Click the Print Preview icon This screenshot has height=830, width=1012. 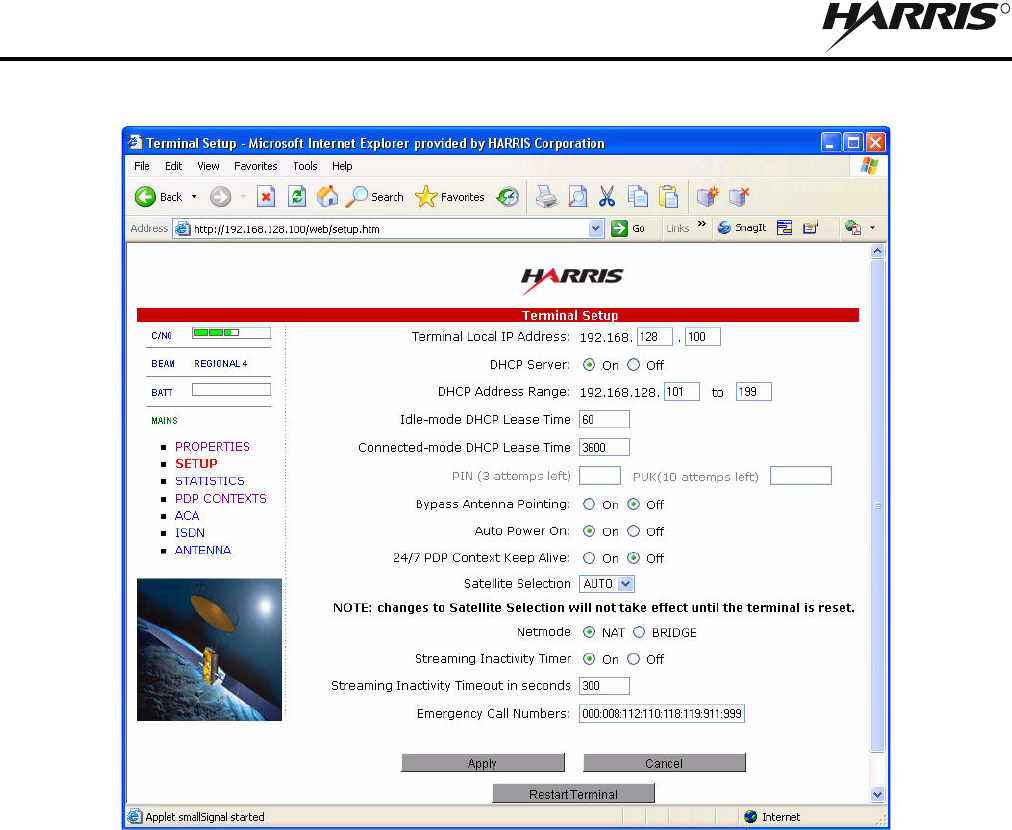577,197
